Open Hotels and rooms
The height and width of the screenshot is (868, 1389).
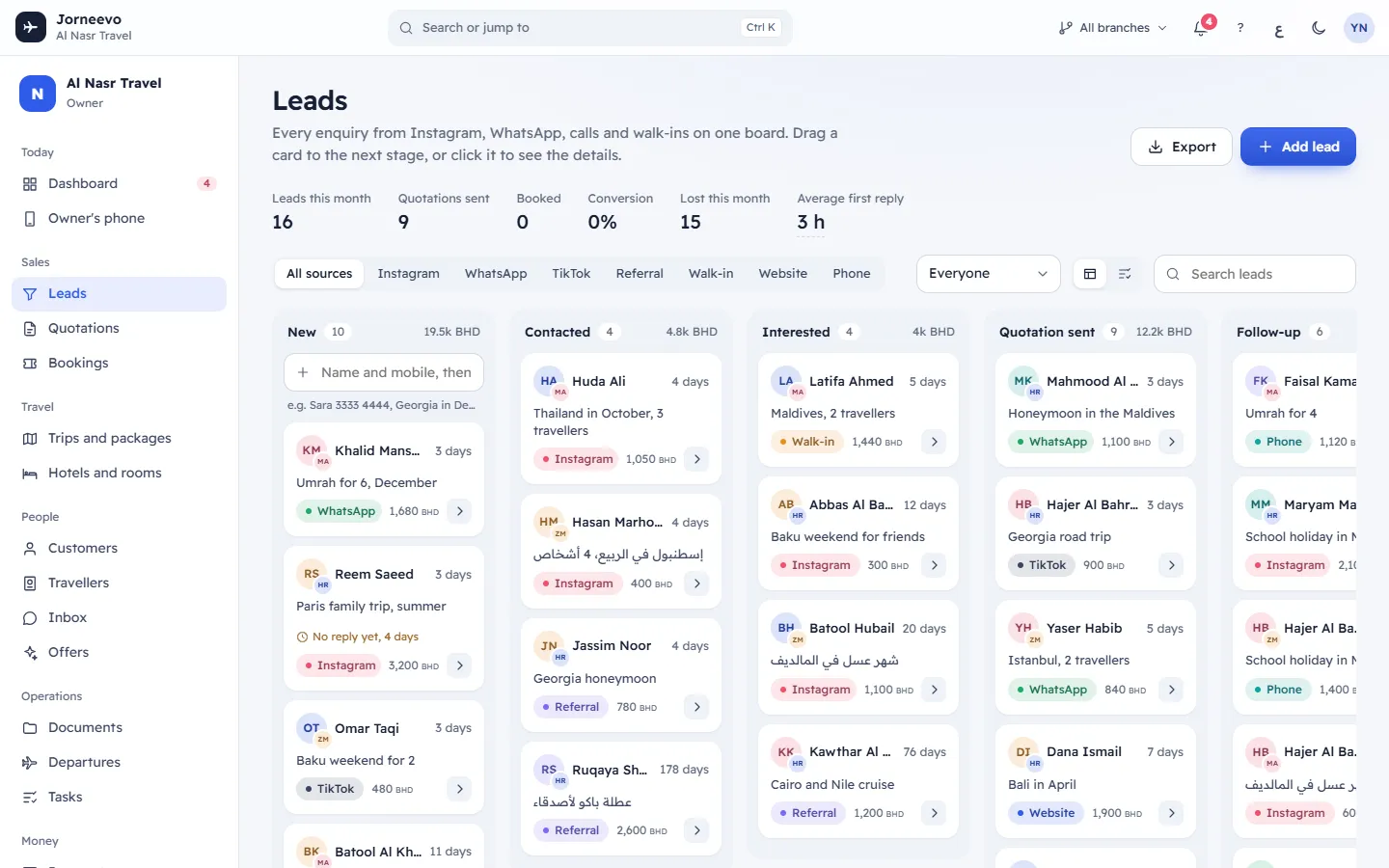119,473
